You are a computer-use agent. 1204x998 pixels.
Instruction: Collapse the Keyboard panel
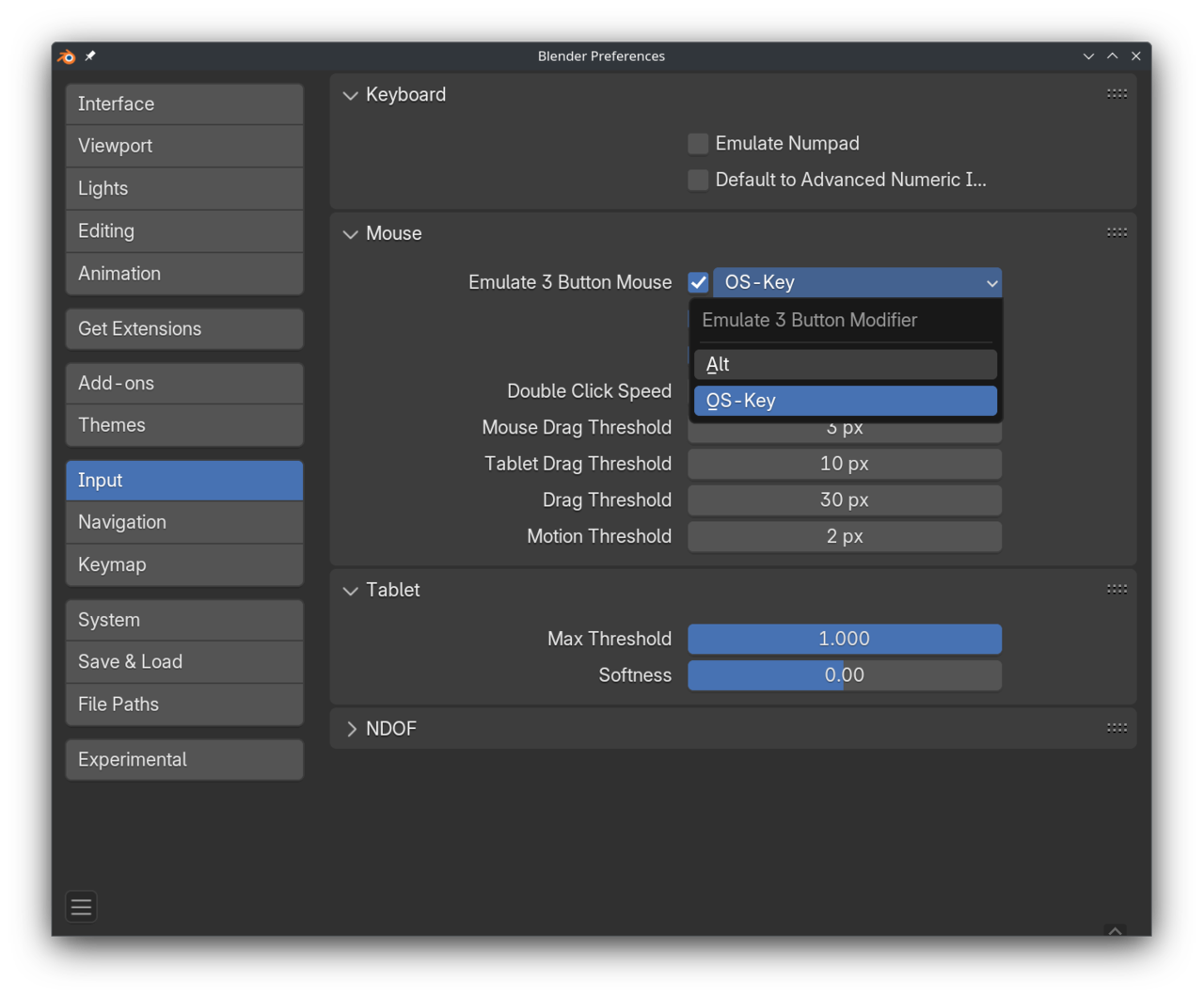pyautogui.click(x=351, y=95)
